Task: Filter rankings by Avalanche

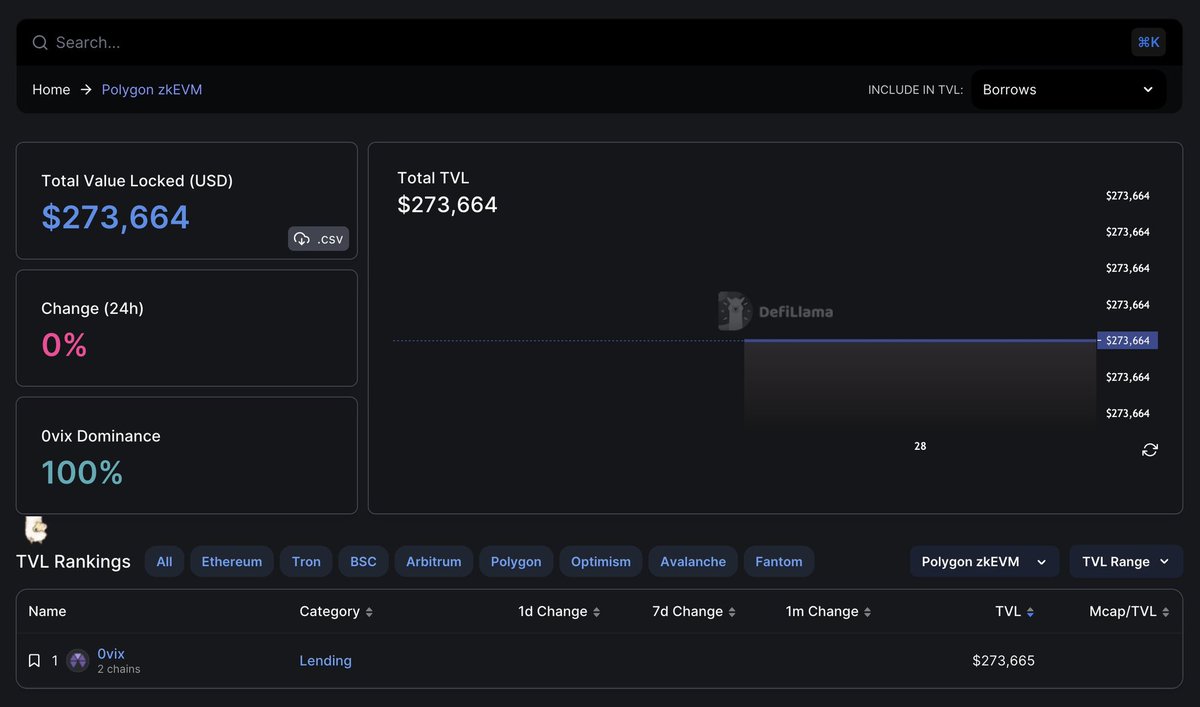Action: 693,561
